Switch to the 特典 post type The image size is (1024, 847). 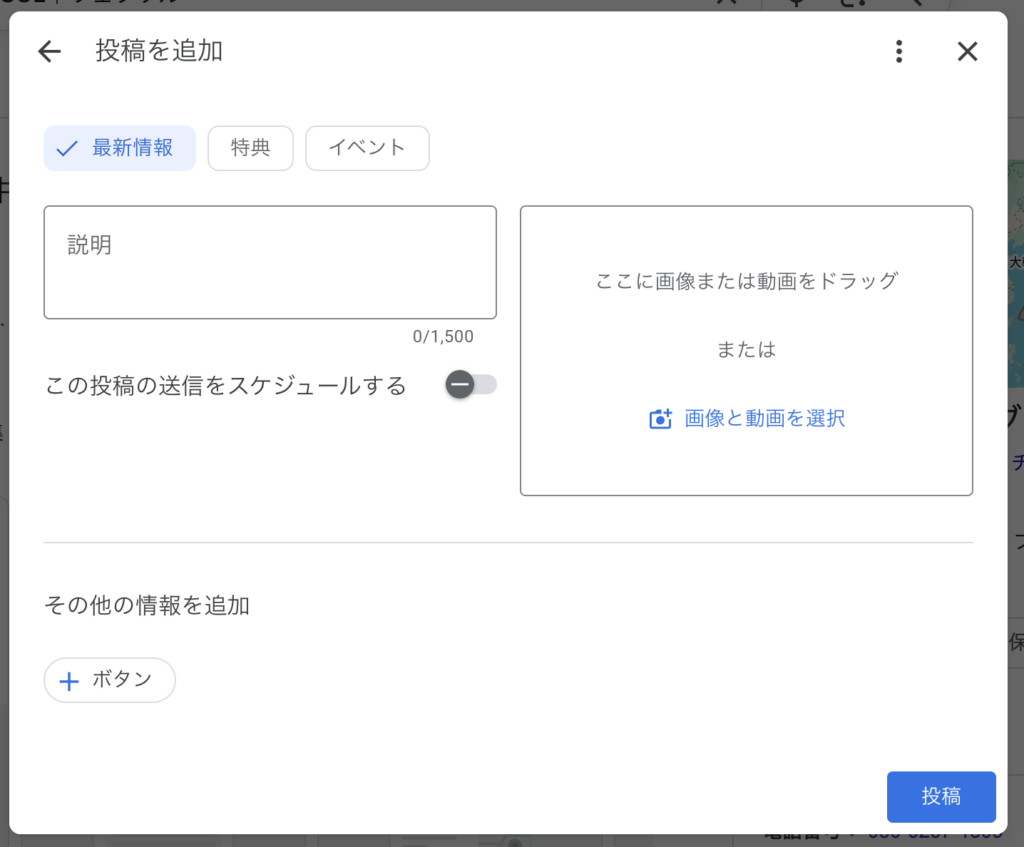[x=250, y=148]
